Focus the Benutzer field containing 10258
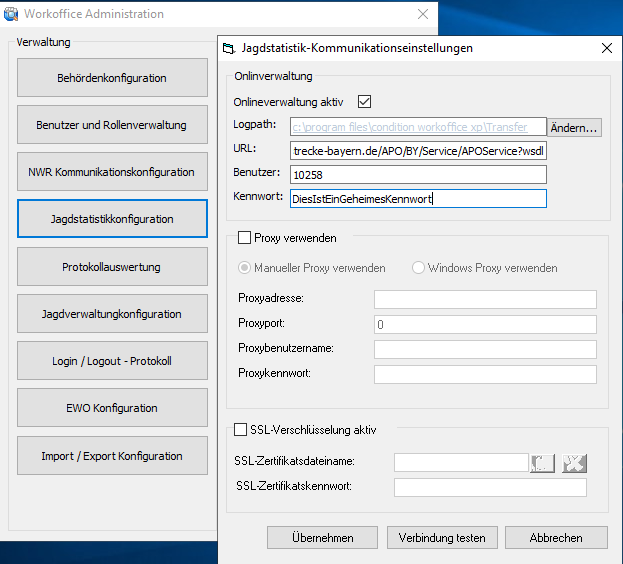Image resolution: width=623 pixels, height=564 pixels. click(418, 175)
